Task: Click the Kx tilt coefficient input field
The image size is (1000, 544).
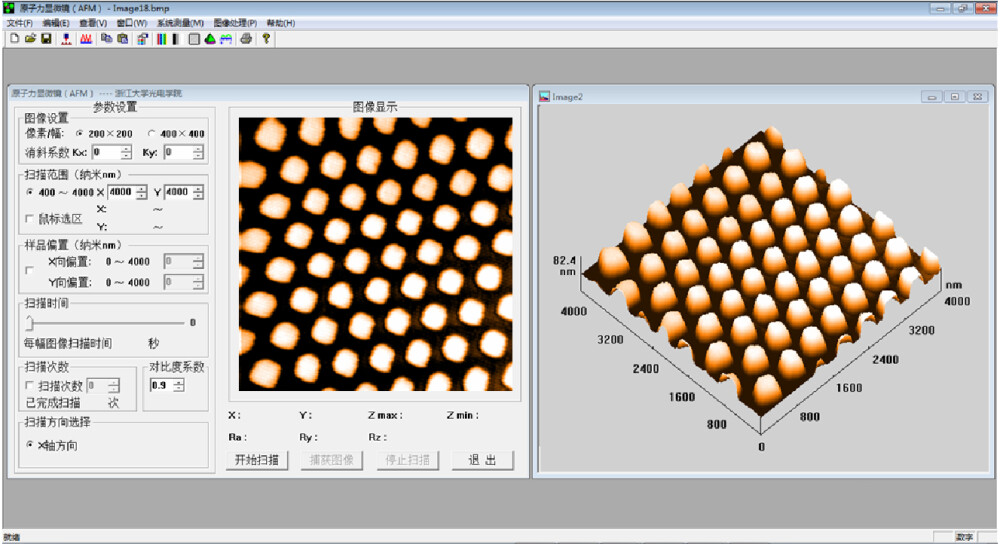Action: coord(107,152)
